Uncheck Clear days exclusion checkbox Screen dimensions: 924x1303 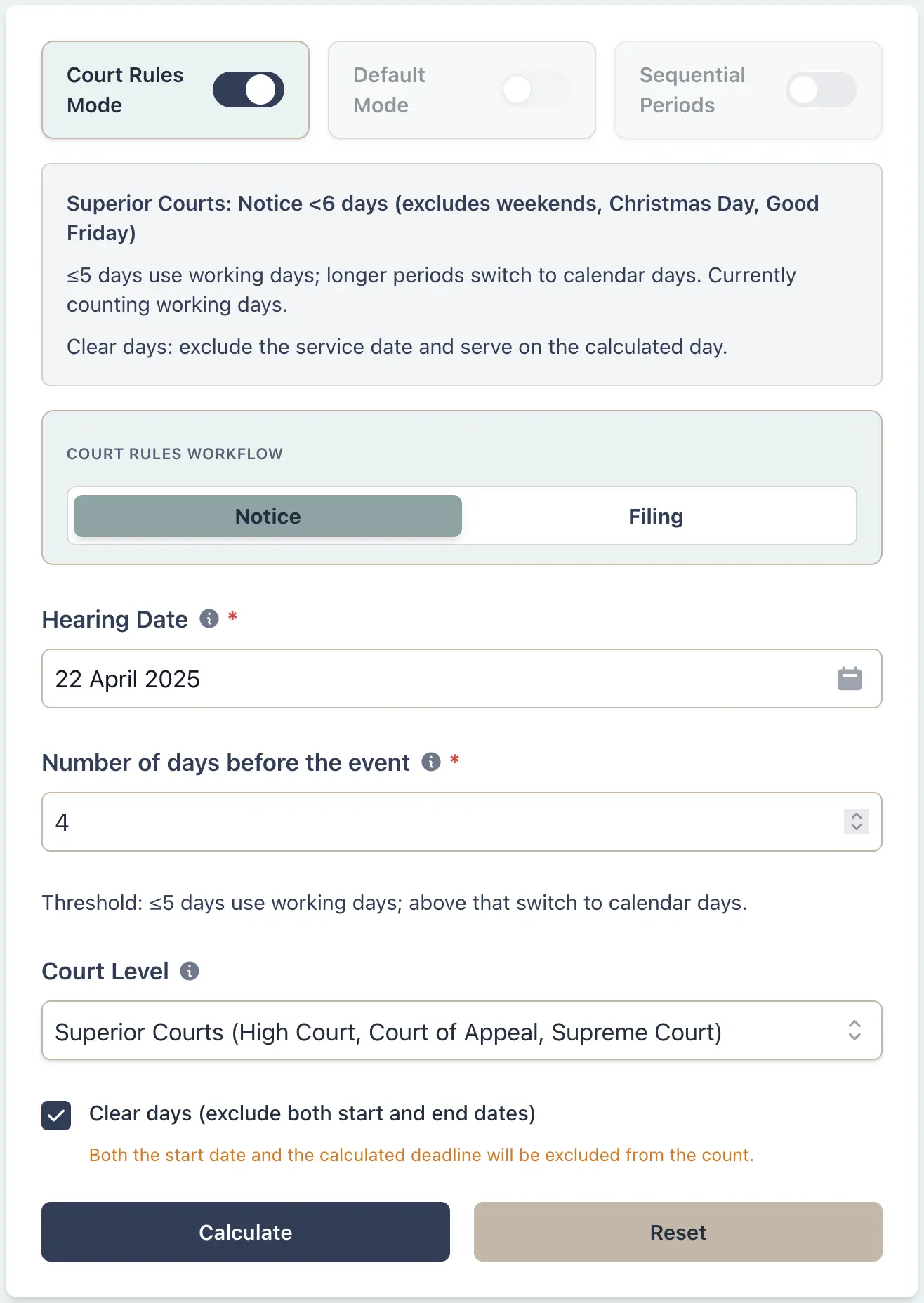[x=56, y=1115]
